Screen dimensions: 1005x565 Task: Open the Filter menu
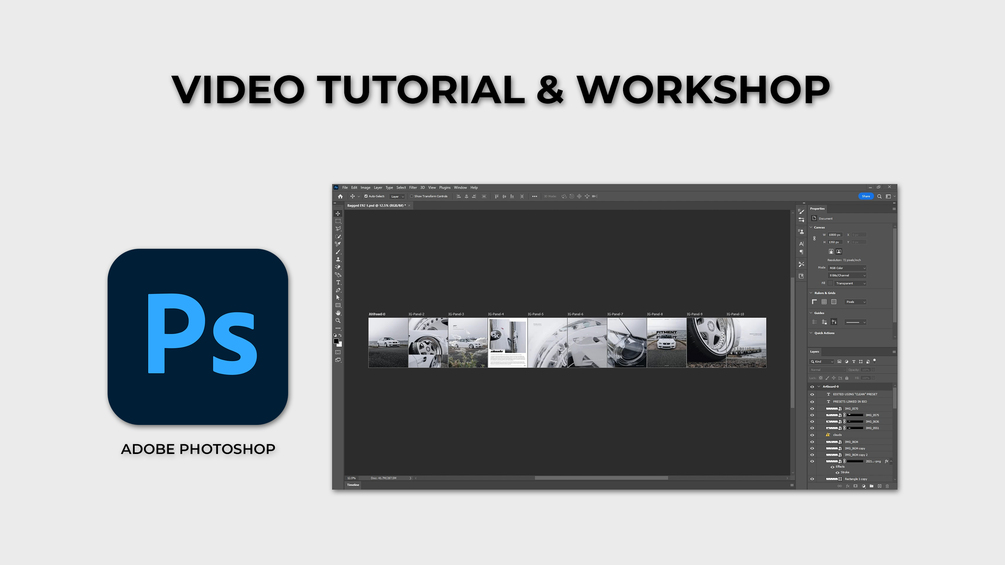(413, 188)
